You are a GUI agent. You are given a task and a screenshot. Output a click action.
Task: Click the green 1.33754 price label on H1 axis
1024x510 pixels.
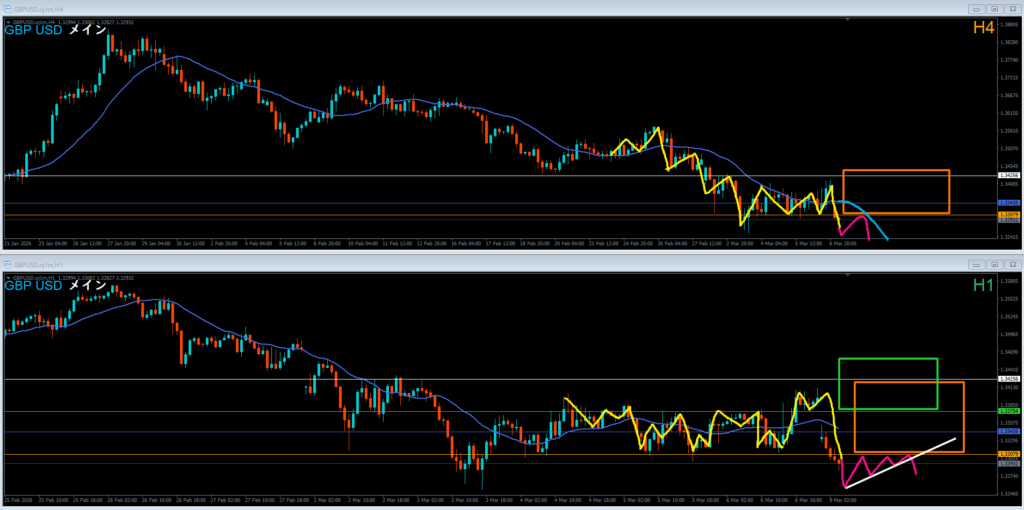(1008, 411)
